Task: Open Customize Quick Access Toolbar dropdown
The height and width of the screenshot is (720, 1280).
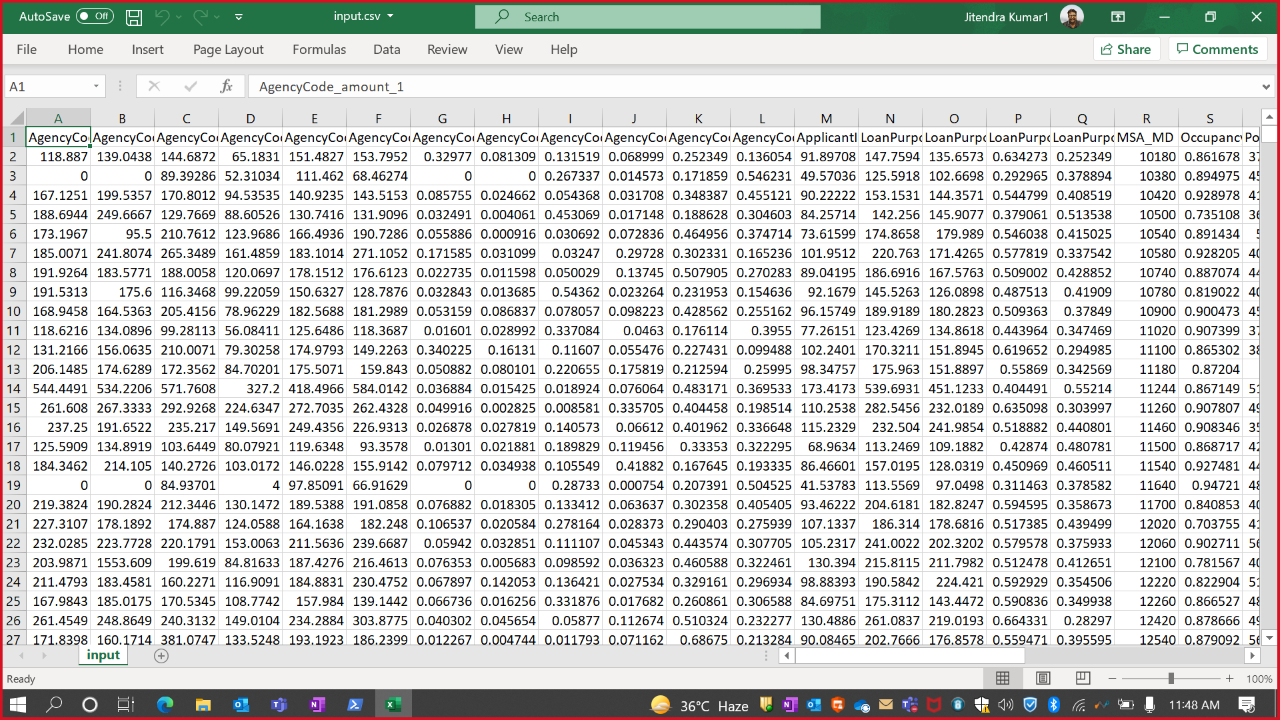Action: pyautogui.click(x=238, y=17)
